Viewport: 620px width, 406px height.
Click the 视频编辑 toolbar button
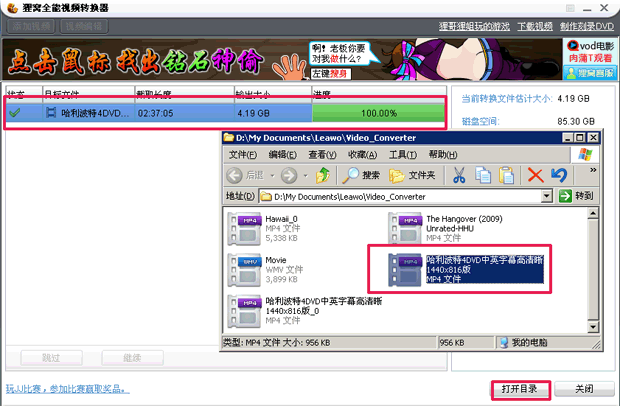pyautogui.click(x=84, y=26)
